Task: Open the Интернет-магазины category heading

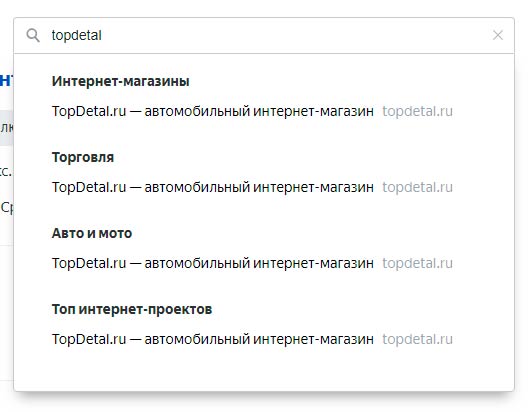Action: 120,81
